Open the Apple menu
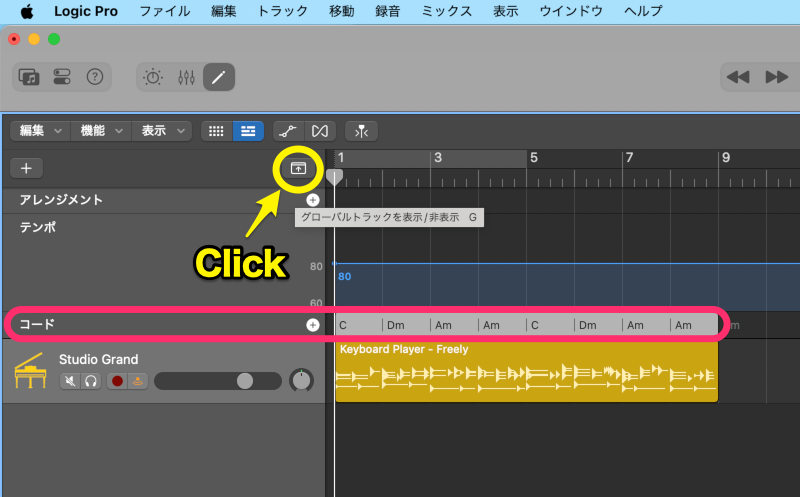Image resolution: width=800 pixels, height=497 pixels. click(x=27, y=11)
